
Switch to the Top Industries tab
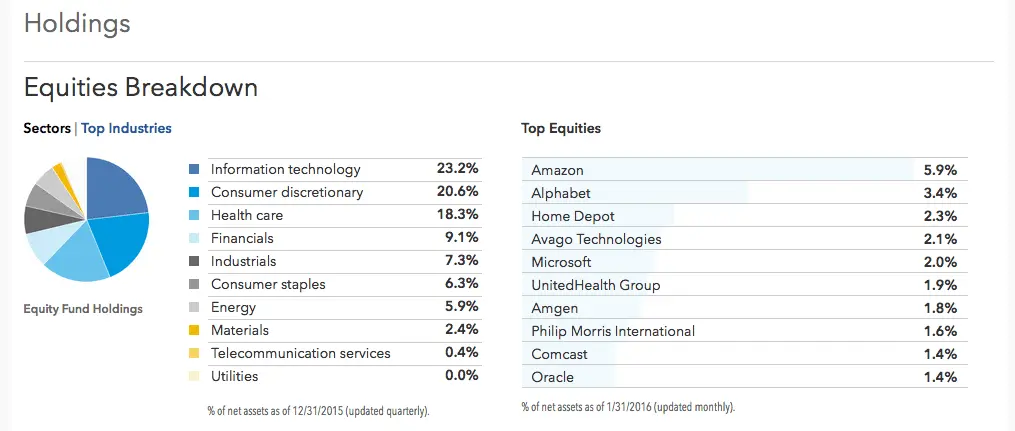point(126,128)
